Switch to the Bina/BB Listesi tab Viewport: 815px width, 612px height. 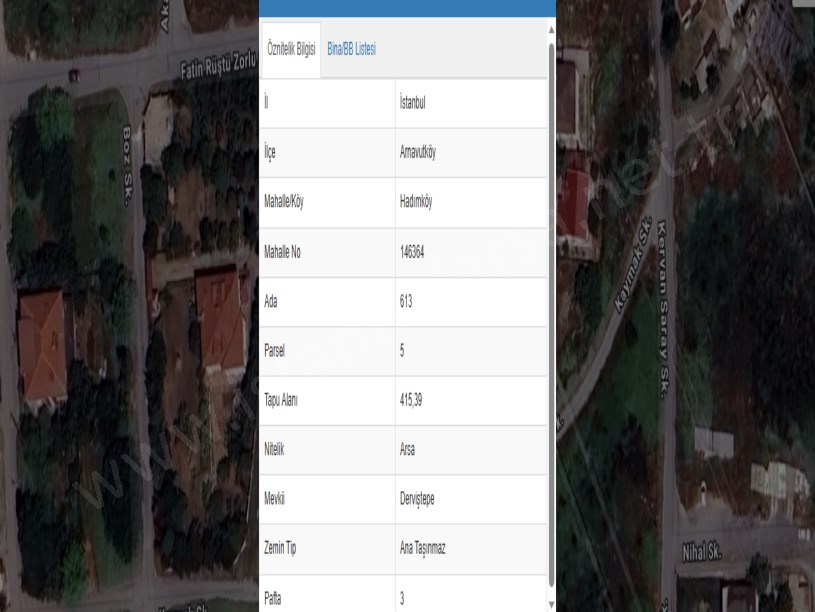(351, 49)
